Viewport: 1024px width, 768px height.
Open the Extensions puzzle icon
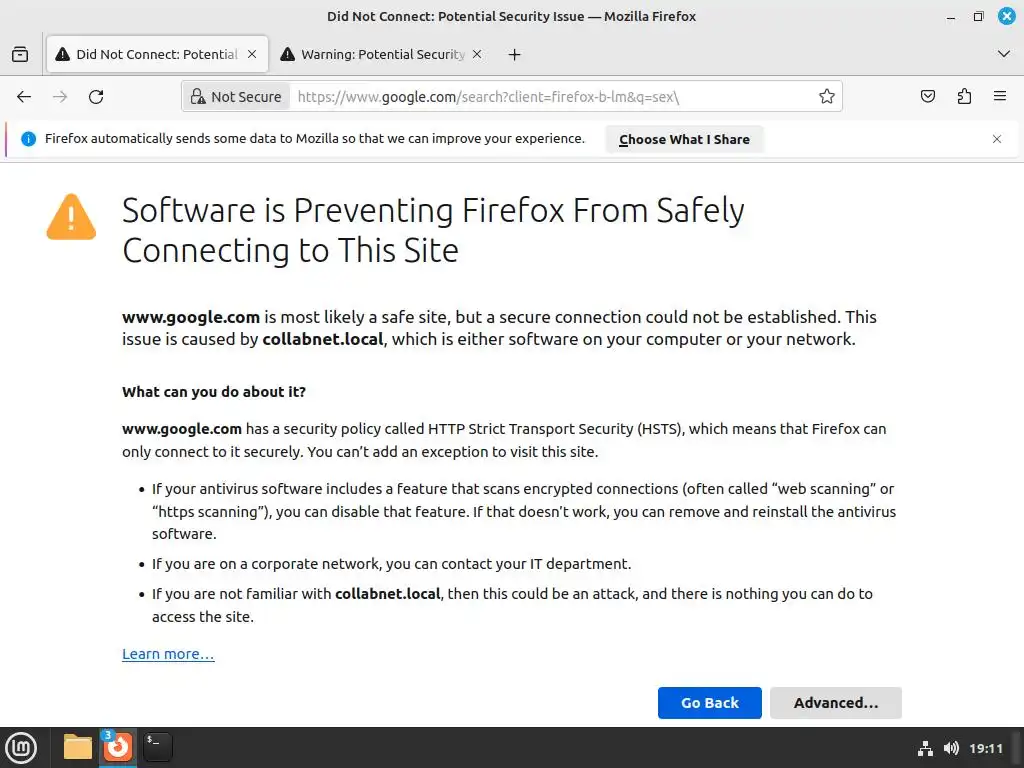coord(964,97)
